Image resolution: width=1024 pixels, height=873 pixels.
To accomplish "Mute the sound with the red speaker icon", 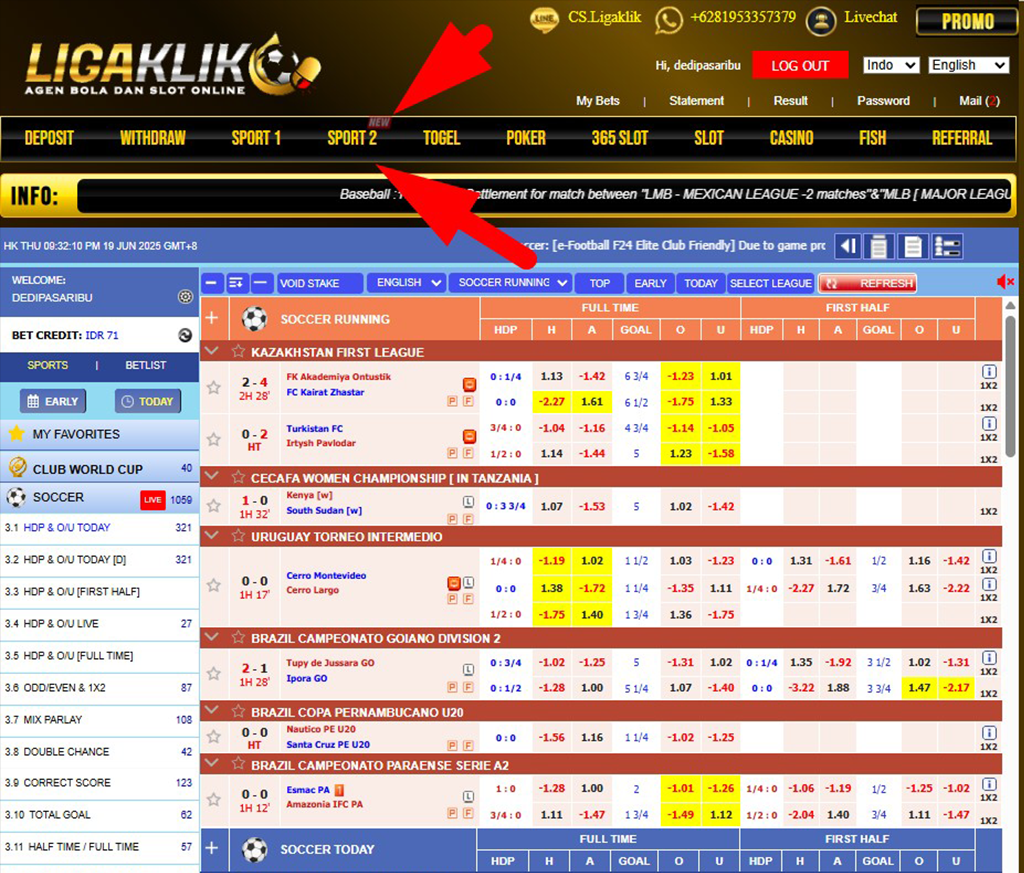I will click(x=1004, y=282).
